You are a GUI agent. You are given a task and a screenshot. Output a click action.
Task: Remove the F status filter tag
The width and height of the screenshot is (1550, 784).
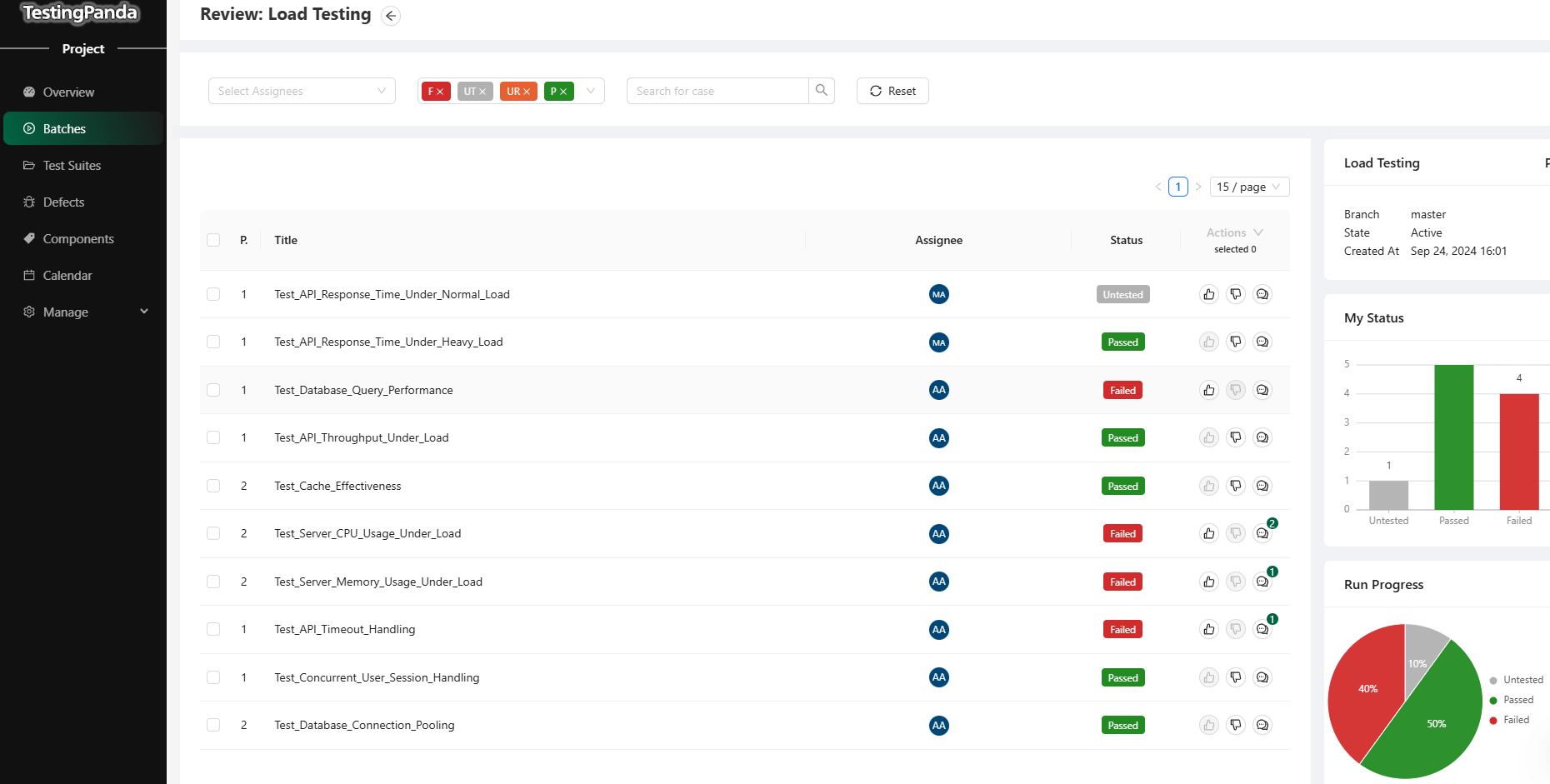pos(440,92)
